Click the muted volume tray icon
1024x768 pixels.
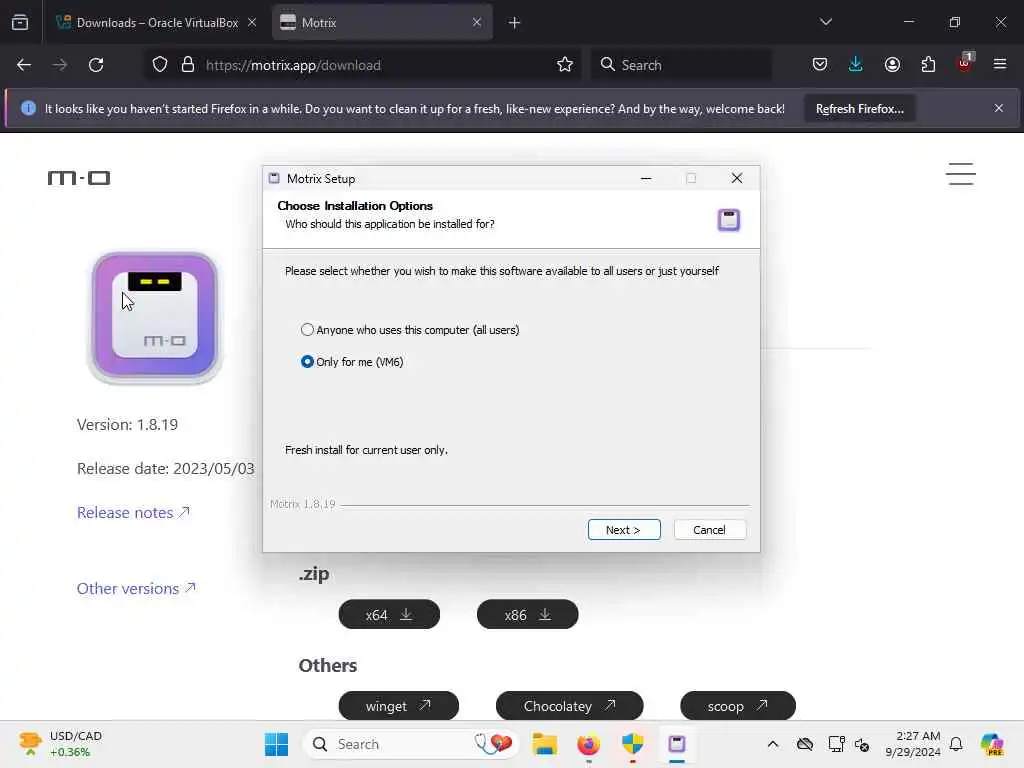tap(862, 744)
